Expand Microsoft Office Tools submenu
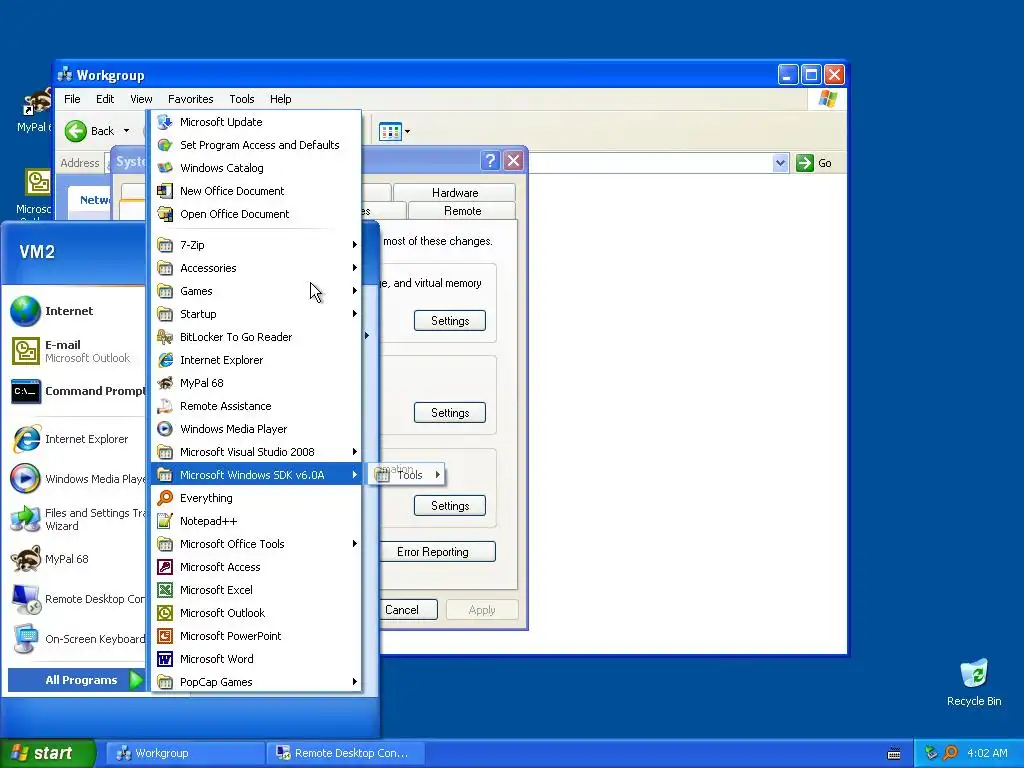 coord(256,544)
